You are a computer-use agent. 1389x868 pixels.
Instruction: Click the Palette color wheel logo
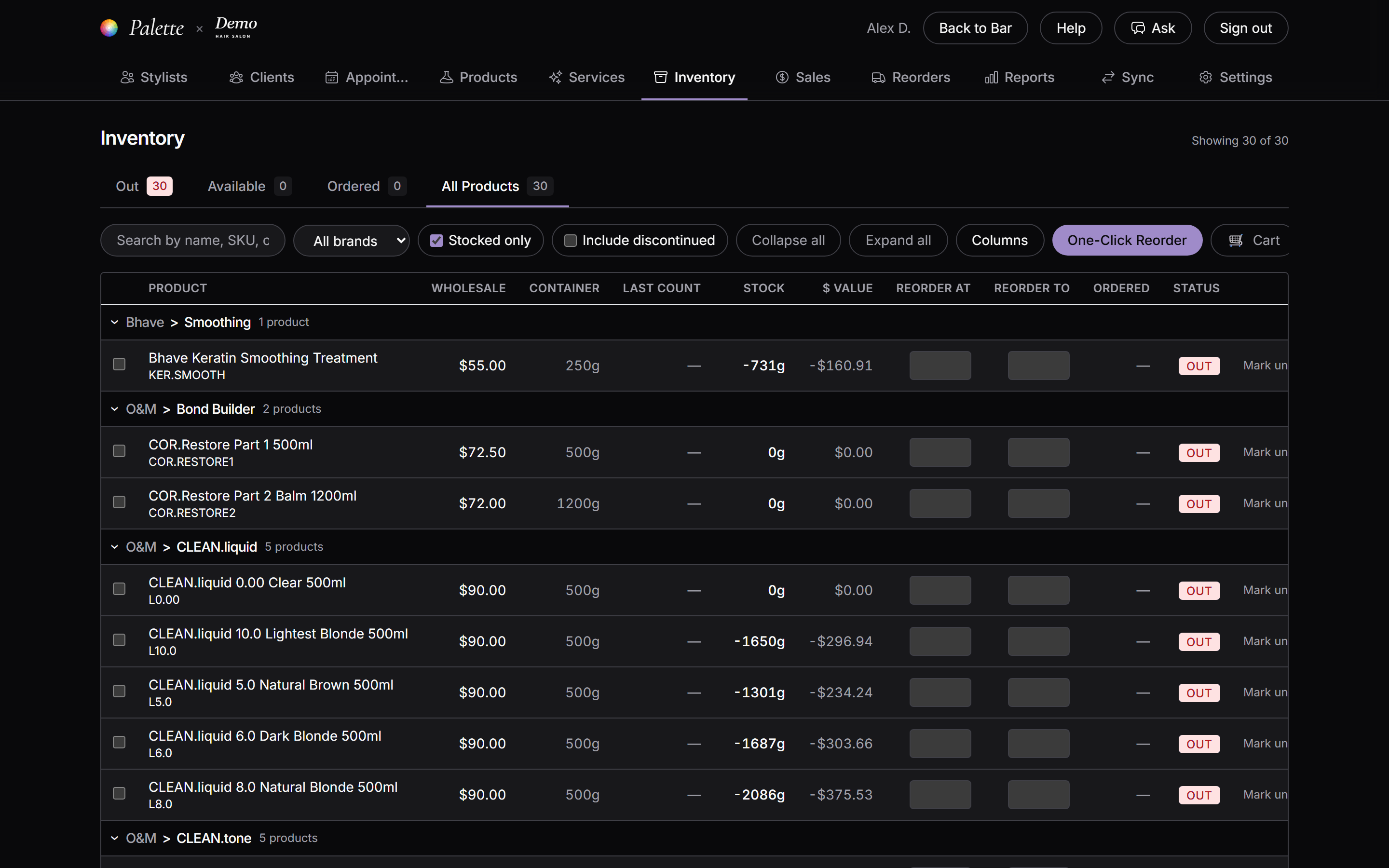point(109,27)
